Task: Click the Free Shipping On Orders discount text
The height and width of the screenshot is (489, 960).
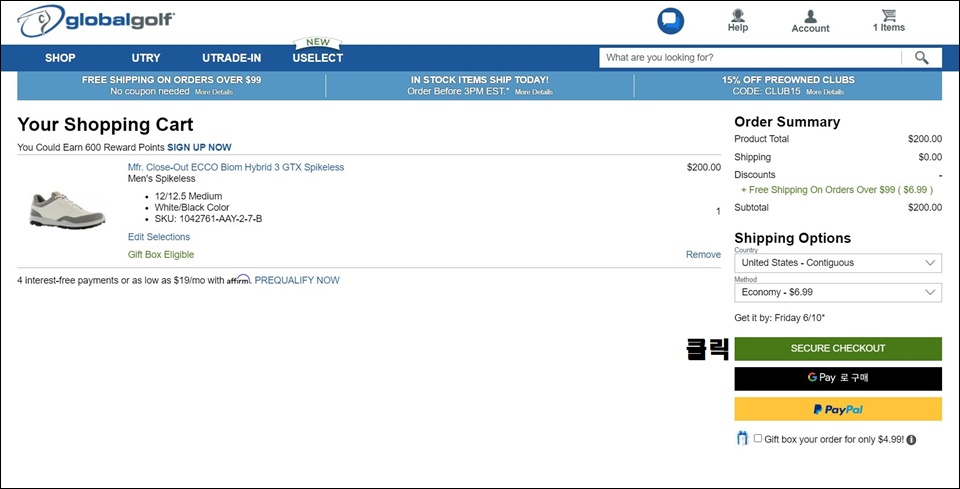Action: [837, 190]
